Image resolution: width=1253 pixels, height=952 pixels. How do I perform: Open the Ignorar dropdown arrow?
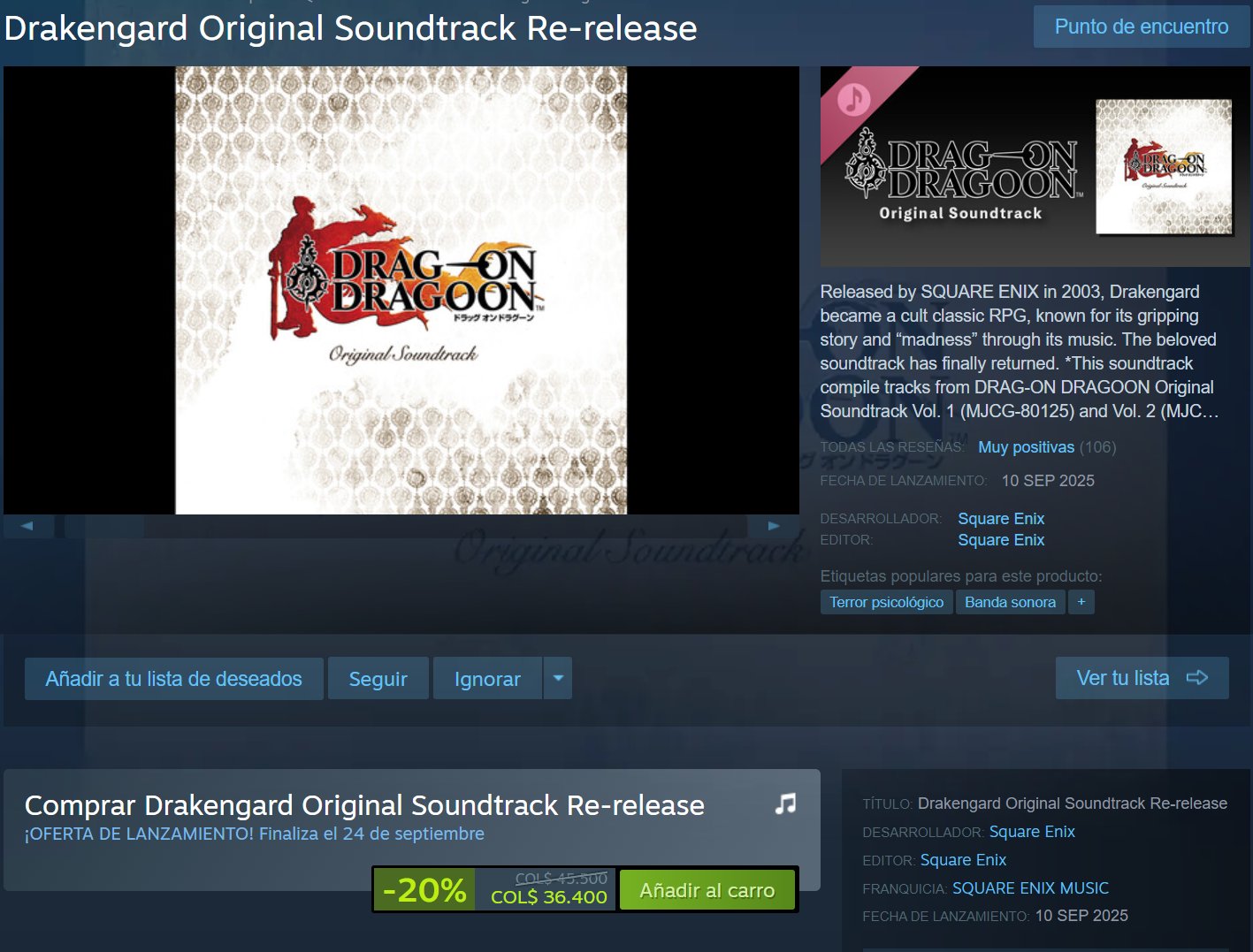coord(558,678)
